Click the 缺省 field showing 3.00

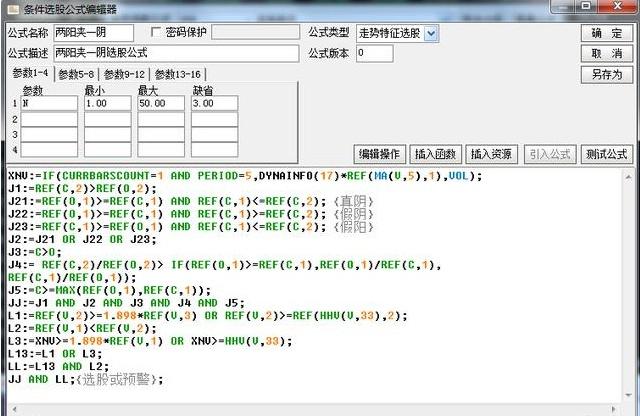(x=214, y=103)
